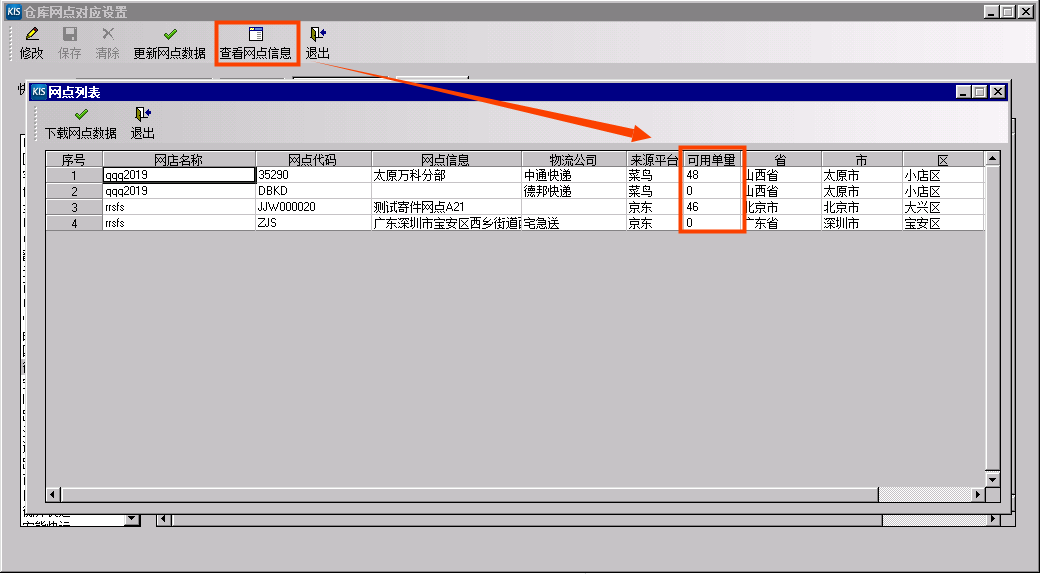Close the 网点列表 window
Screen dimensions: 1040x574
pyautogui.click(x=998, y=92)
